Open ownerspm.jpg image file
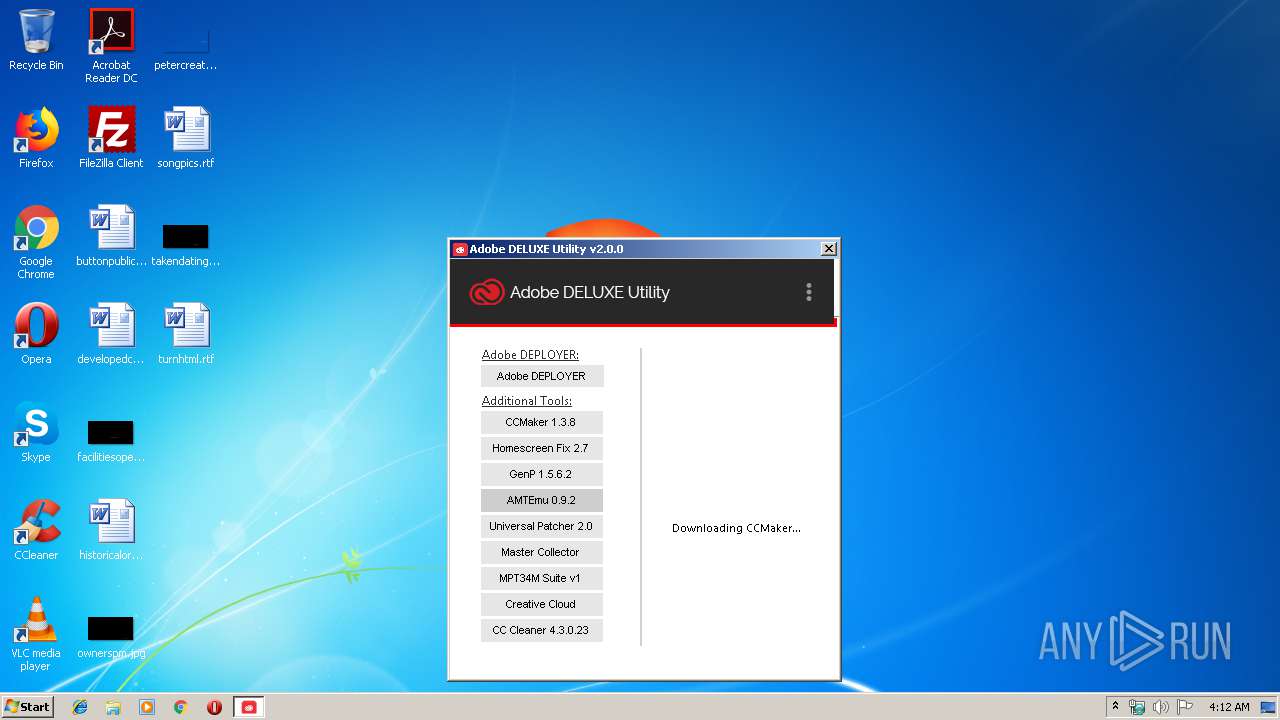Screen dimensions: 1280x720 tap(111, 637)
